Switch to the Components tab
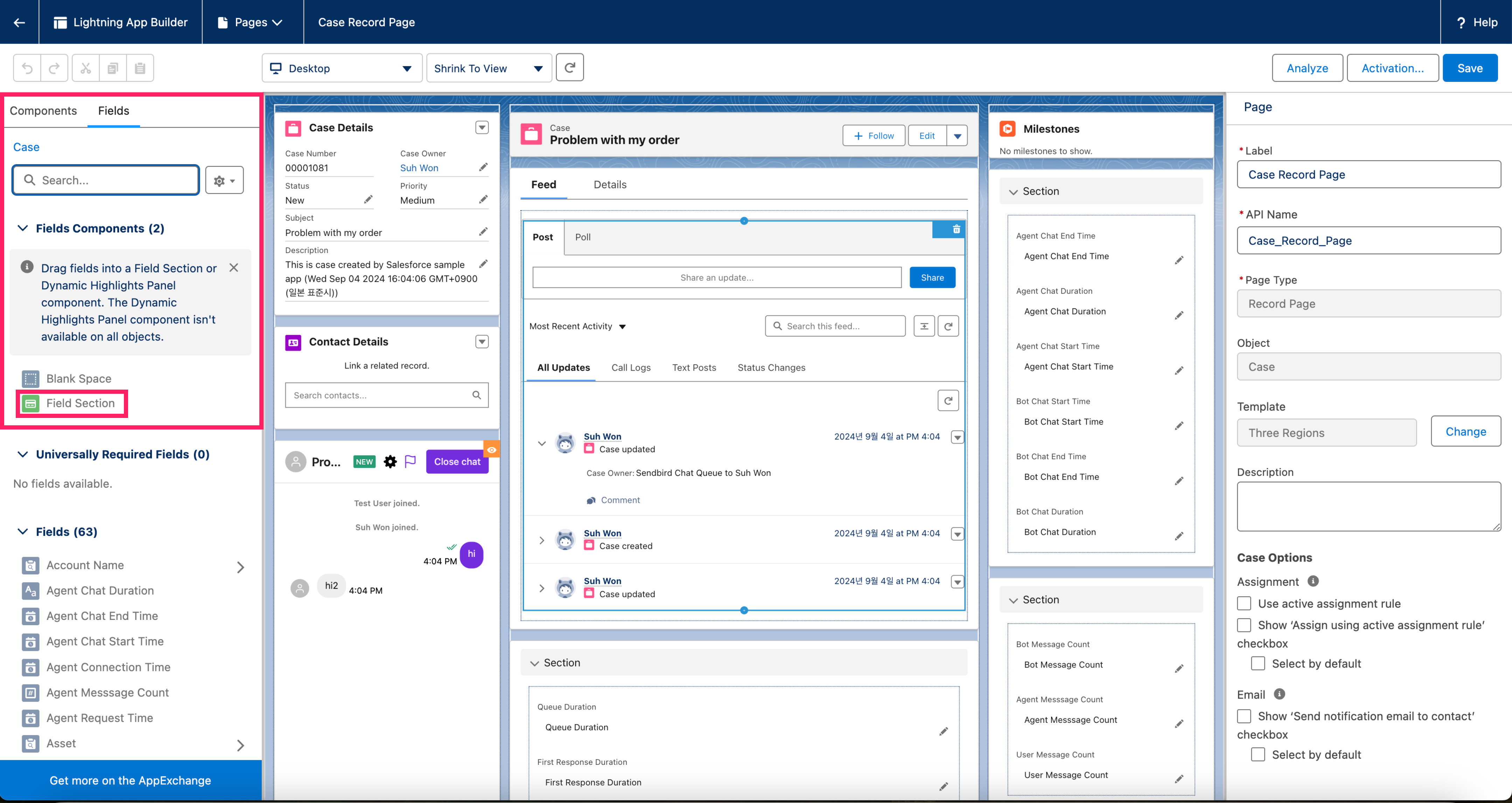Image resolution: width=1512 pixels, height=803 pixels. 43,110
